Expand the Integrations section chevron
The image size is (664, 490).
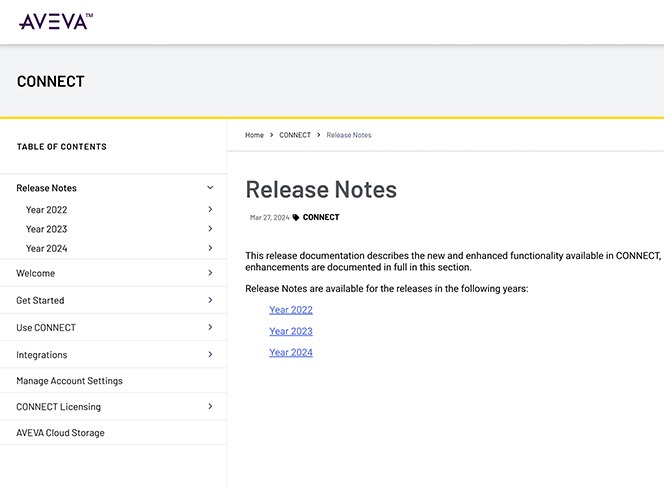(210, 354)
